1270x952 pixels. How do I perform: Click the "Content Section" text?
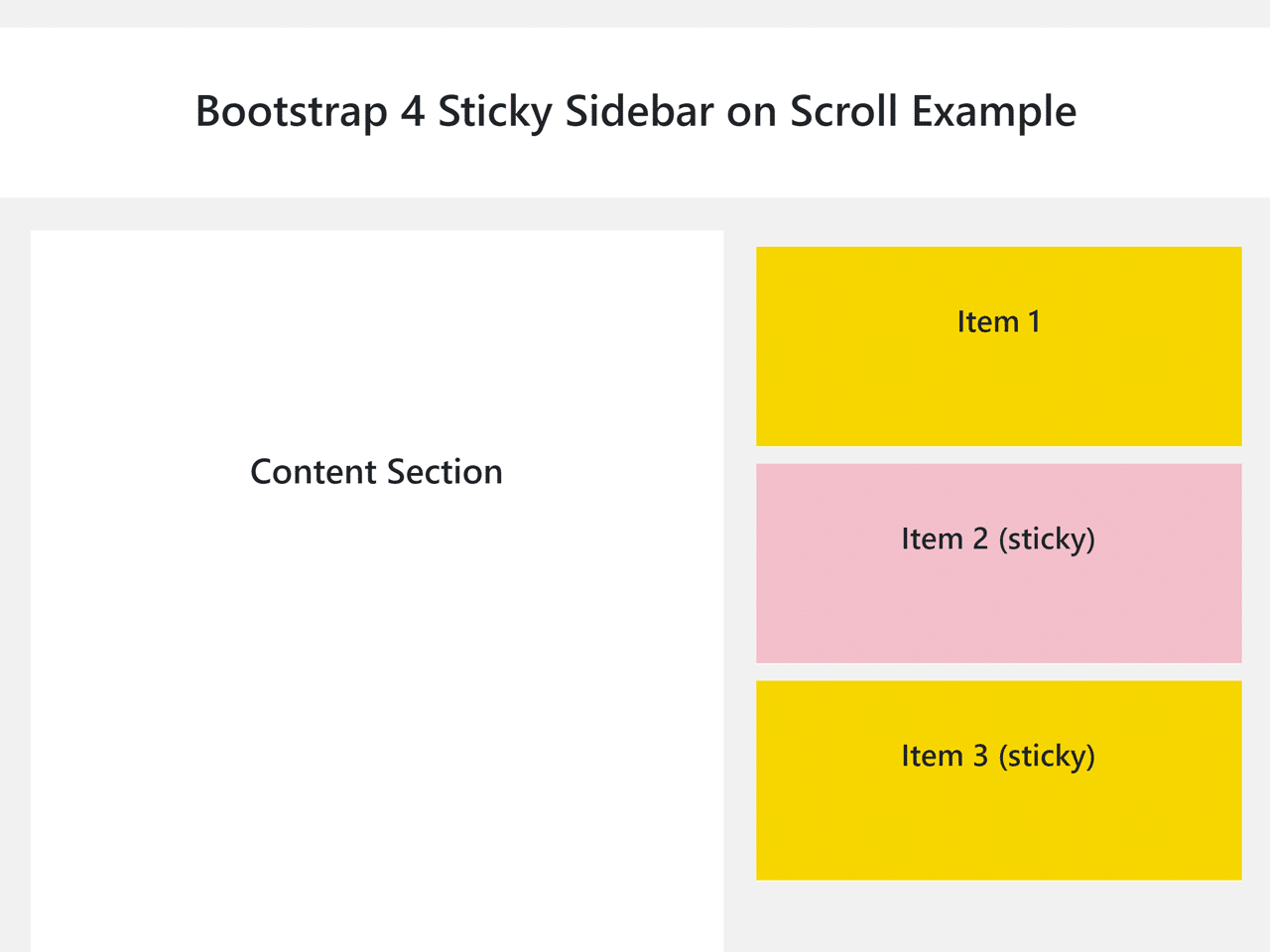click(x=376, y=472)
